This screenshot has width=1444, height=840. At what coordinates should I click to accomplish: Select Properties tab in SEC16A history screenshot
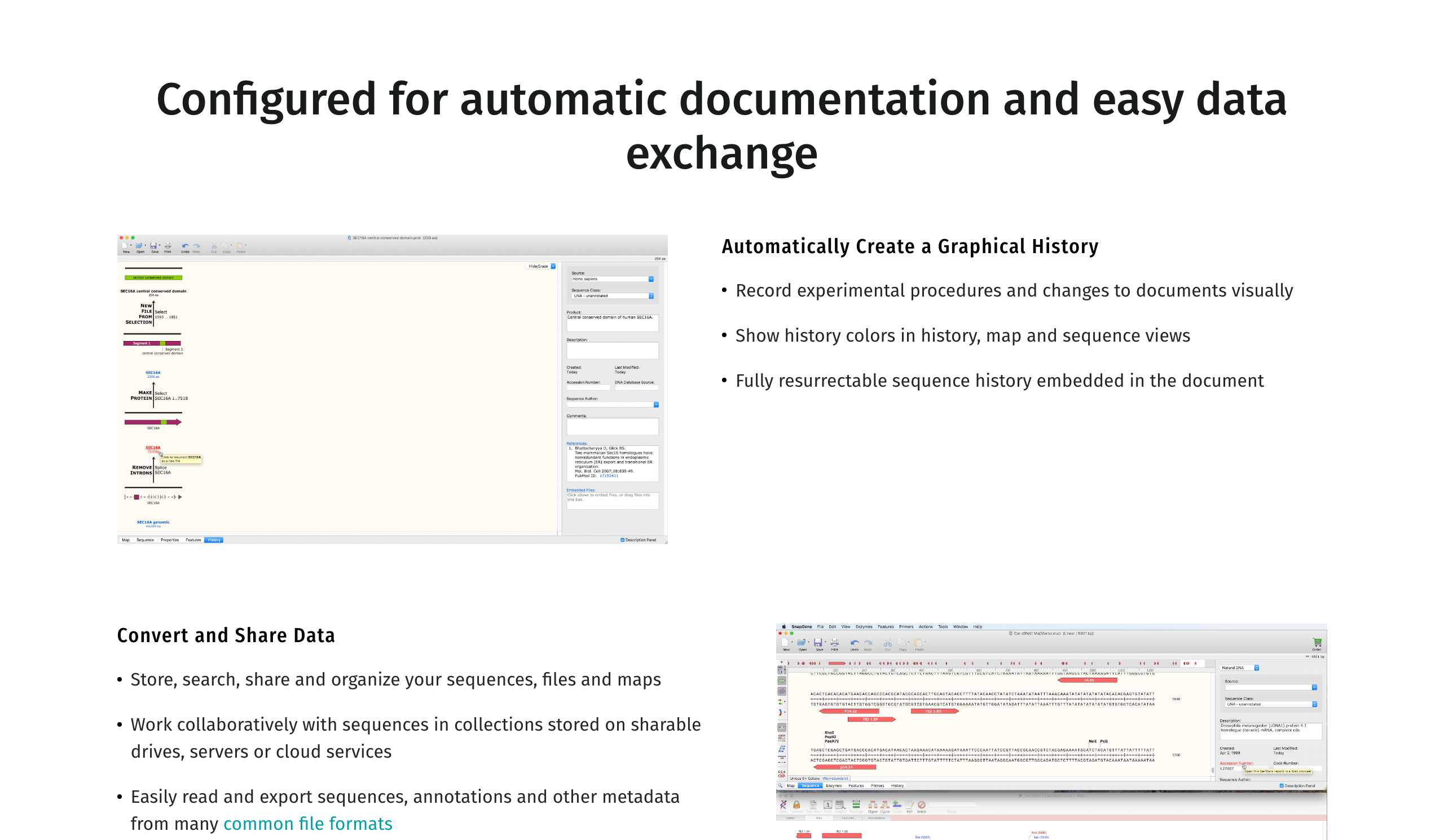(170, 540)
